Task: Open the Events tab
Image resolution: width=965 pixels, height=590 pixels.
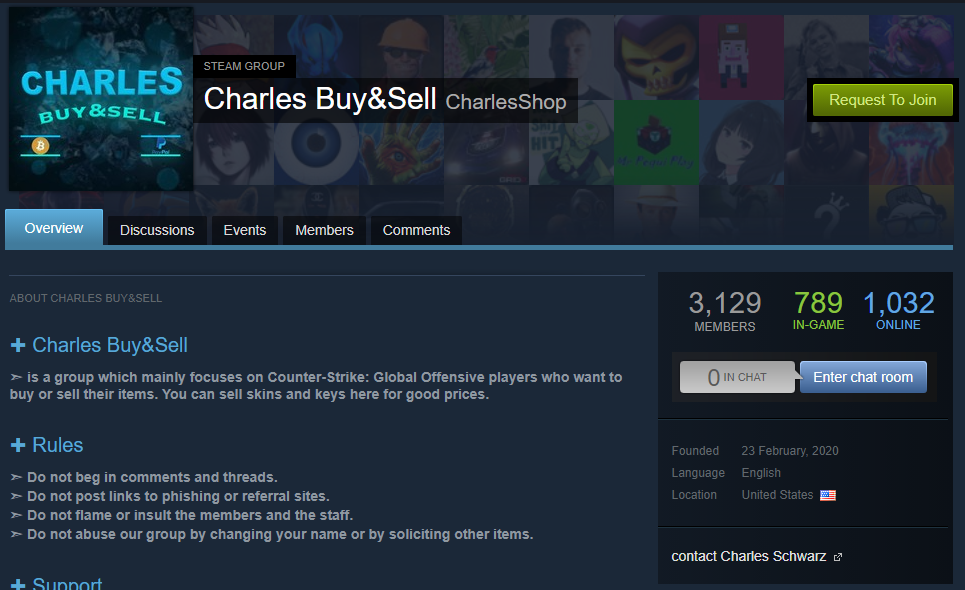Action: (x=244, y=230)
